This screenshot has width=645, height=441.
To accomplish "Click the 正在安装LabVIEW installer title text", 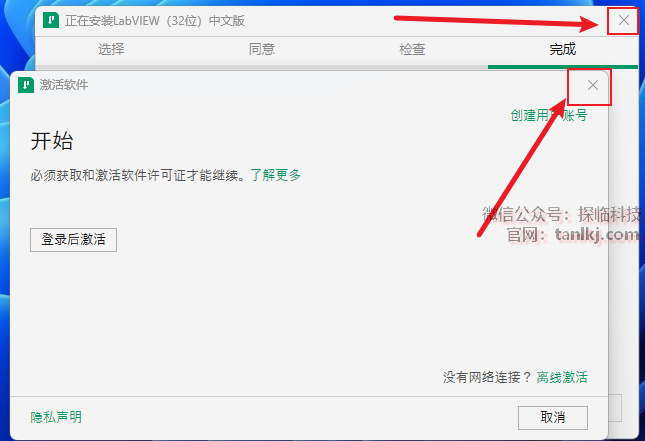I will coord(155,21).
